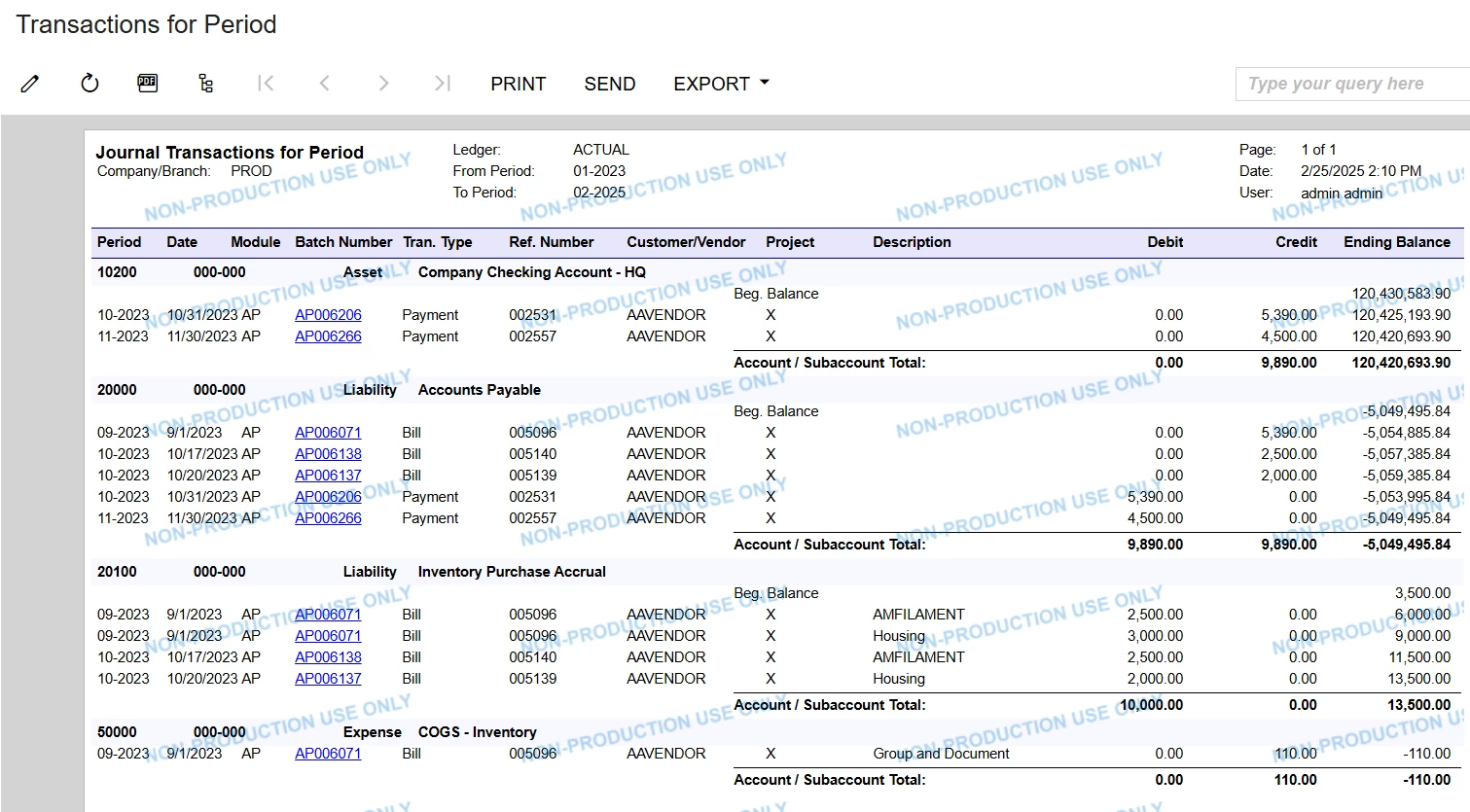Viewport: 1470px width, 812px height.
Task: Select the 'Accounts Payable' account title
Action: click(480, 390)
